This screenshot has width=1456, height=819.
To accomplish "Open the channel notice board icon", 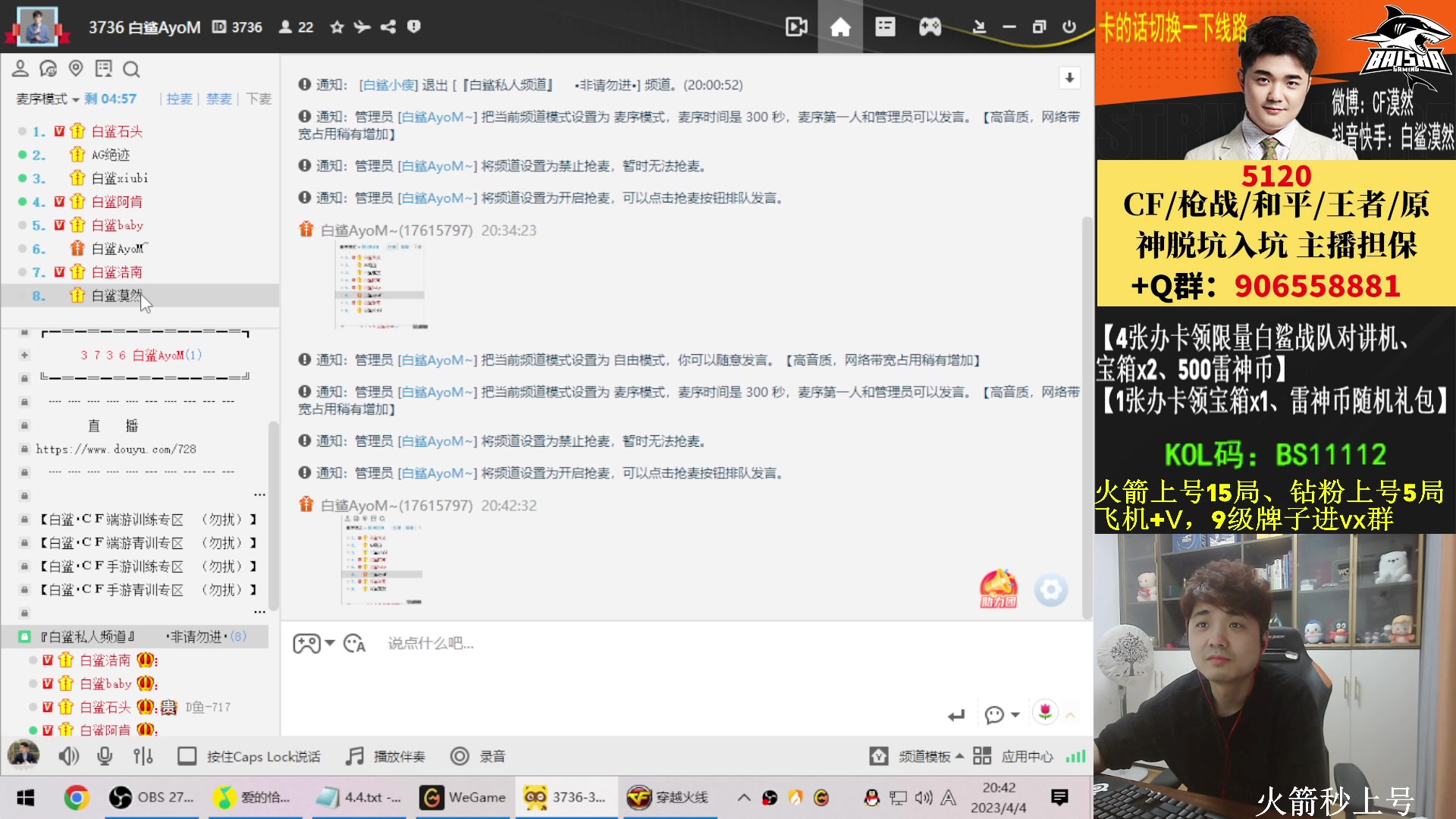I will coord(104,69).
